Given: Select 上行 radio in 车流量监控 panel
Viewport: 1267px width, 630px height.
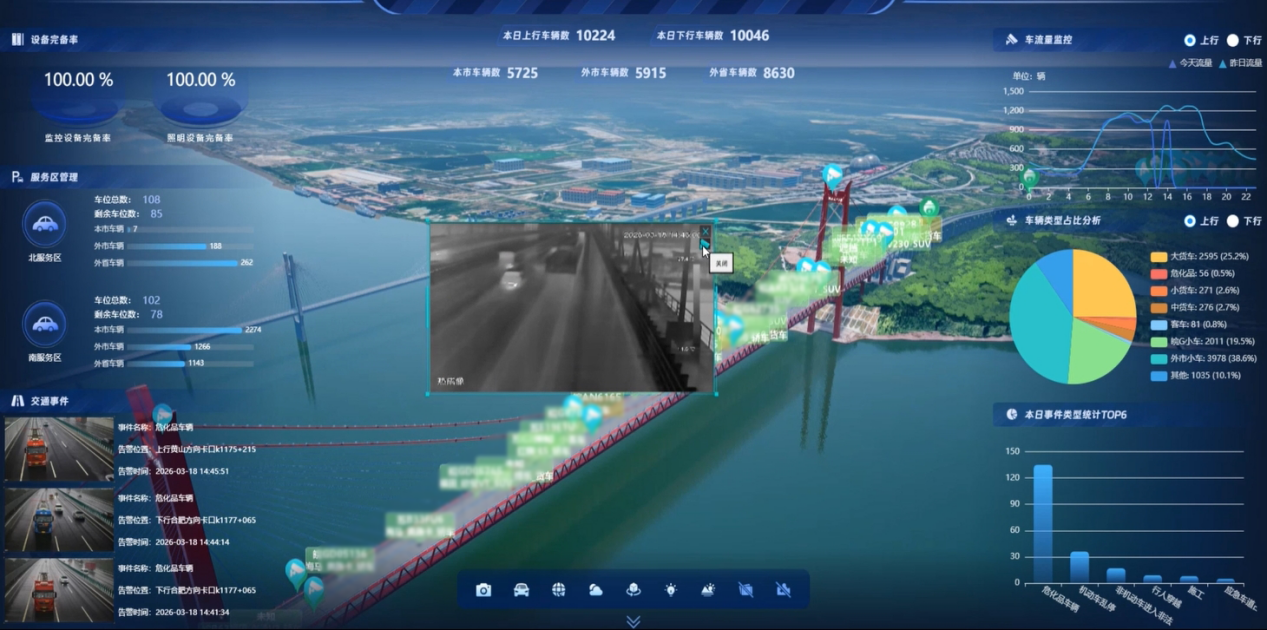Looking at the screenshot, I should point(1190,40).
